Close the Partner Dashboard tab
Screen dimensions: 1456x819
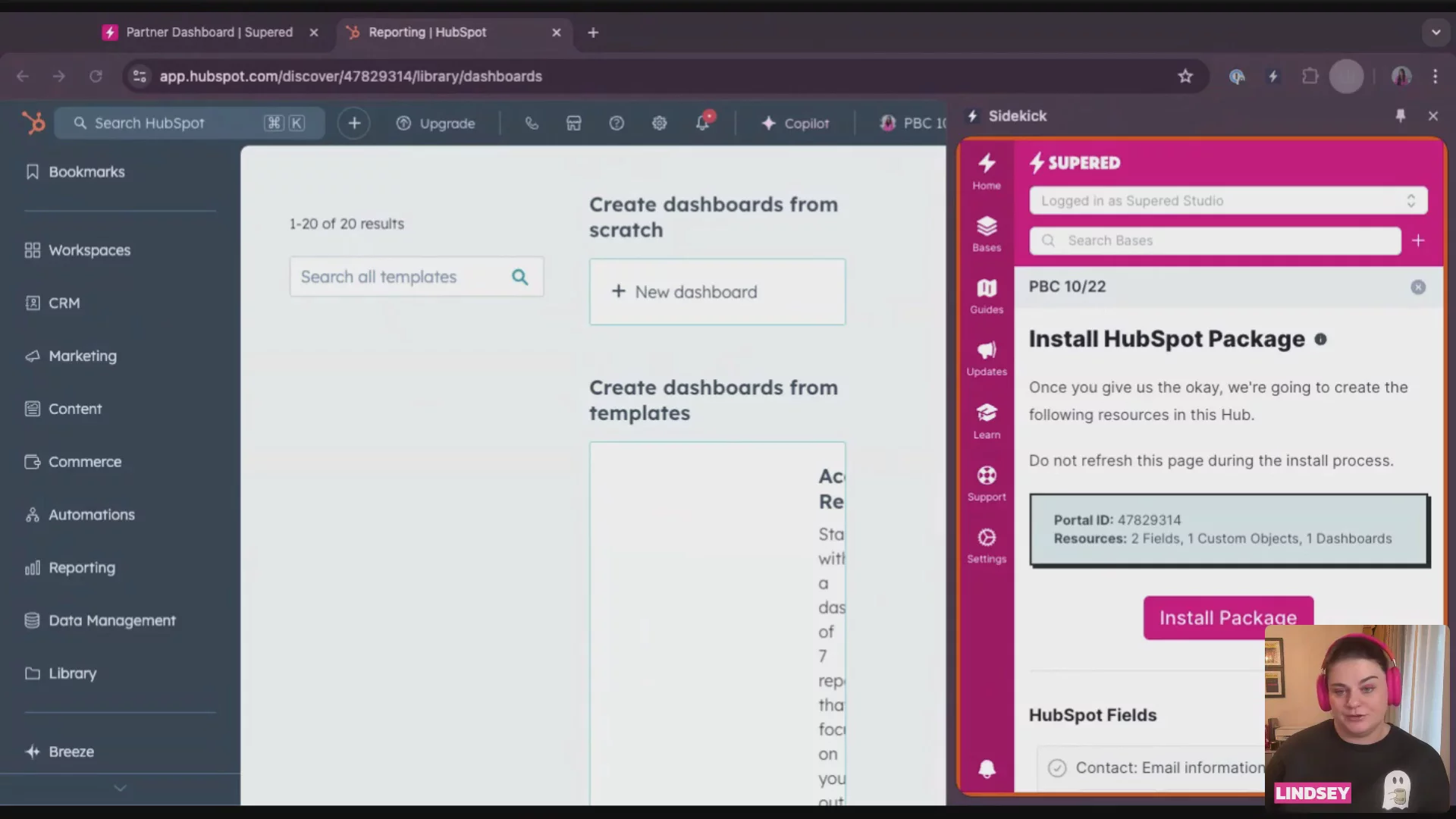(314, 33)
